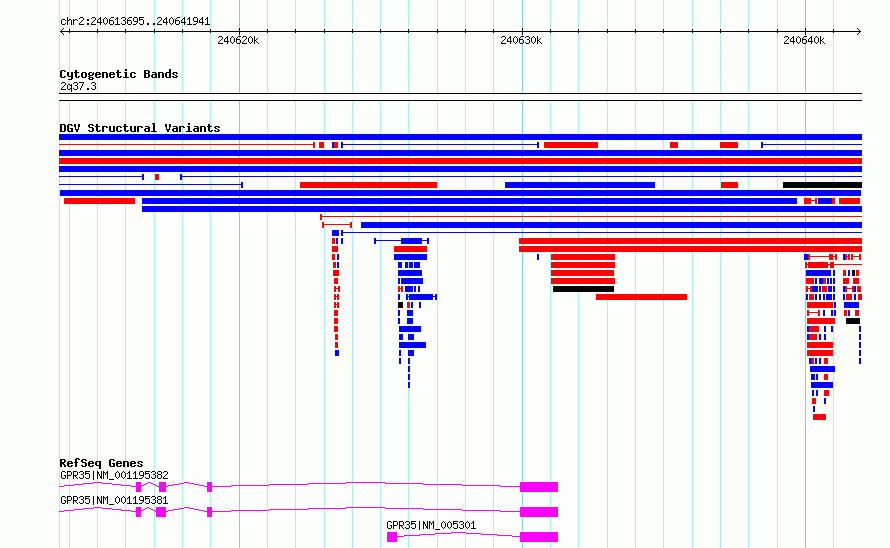Select the full-width red DGV variant bar
Viewport: 890px width, 548px height.
460,161
